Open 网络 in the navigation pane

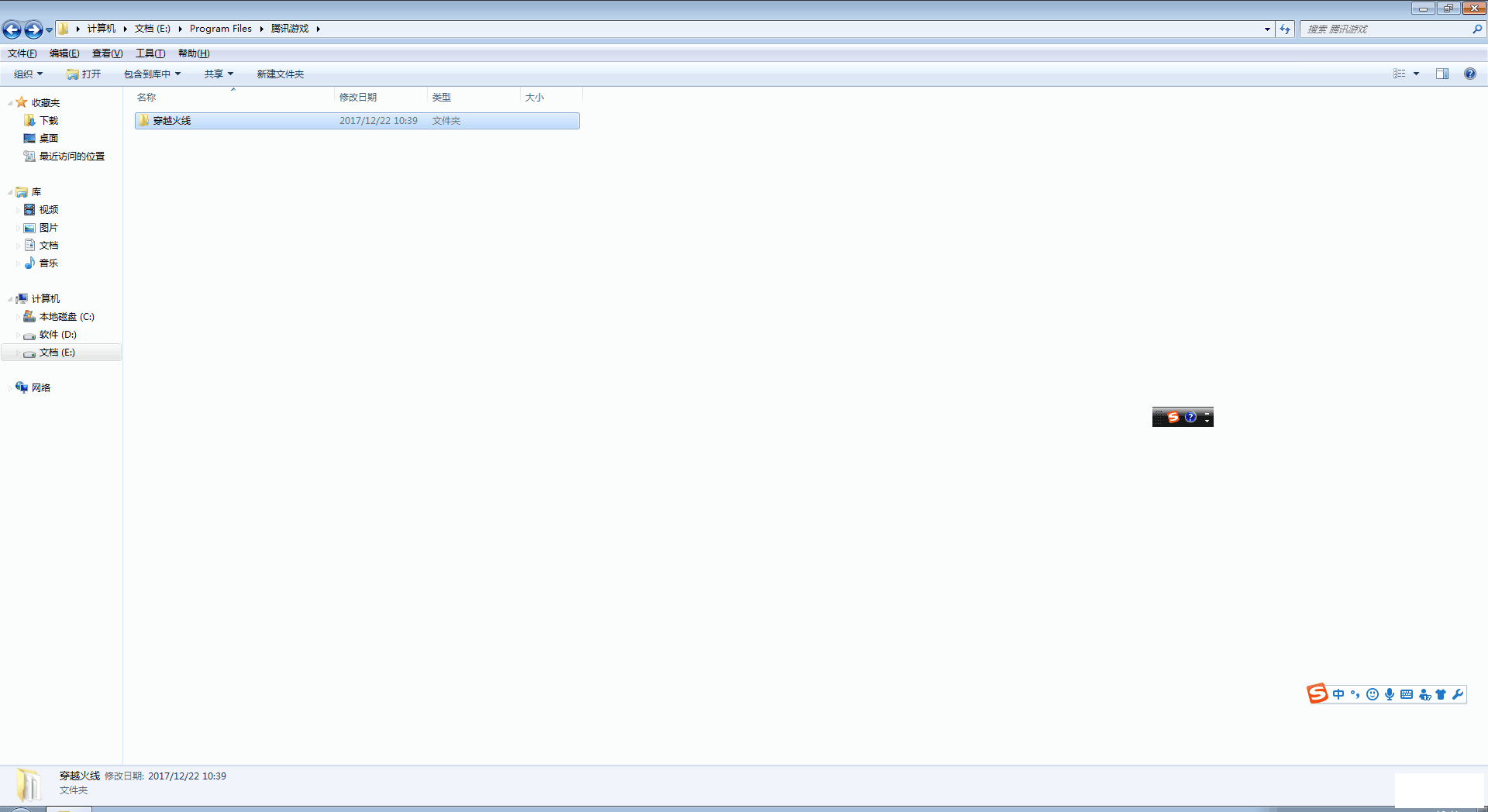point(41,388)
